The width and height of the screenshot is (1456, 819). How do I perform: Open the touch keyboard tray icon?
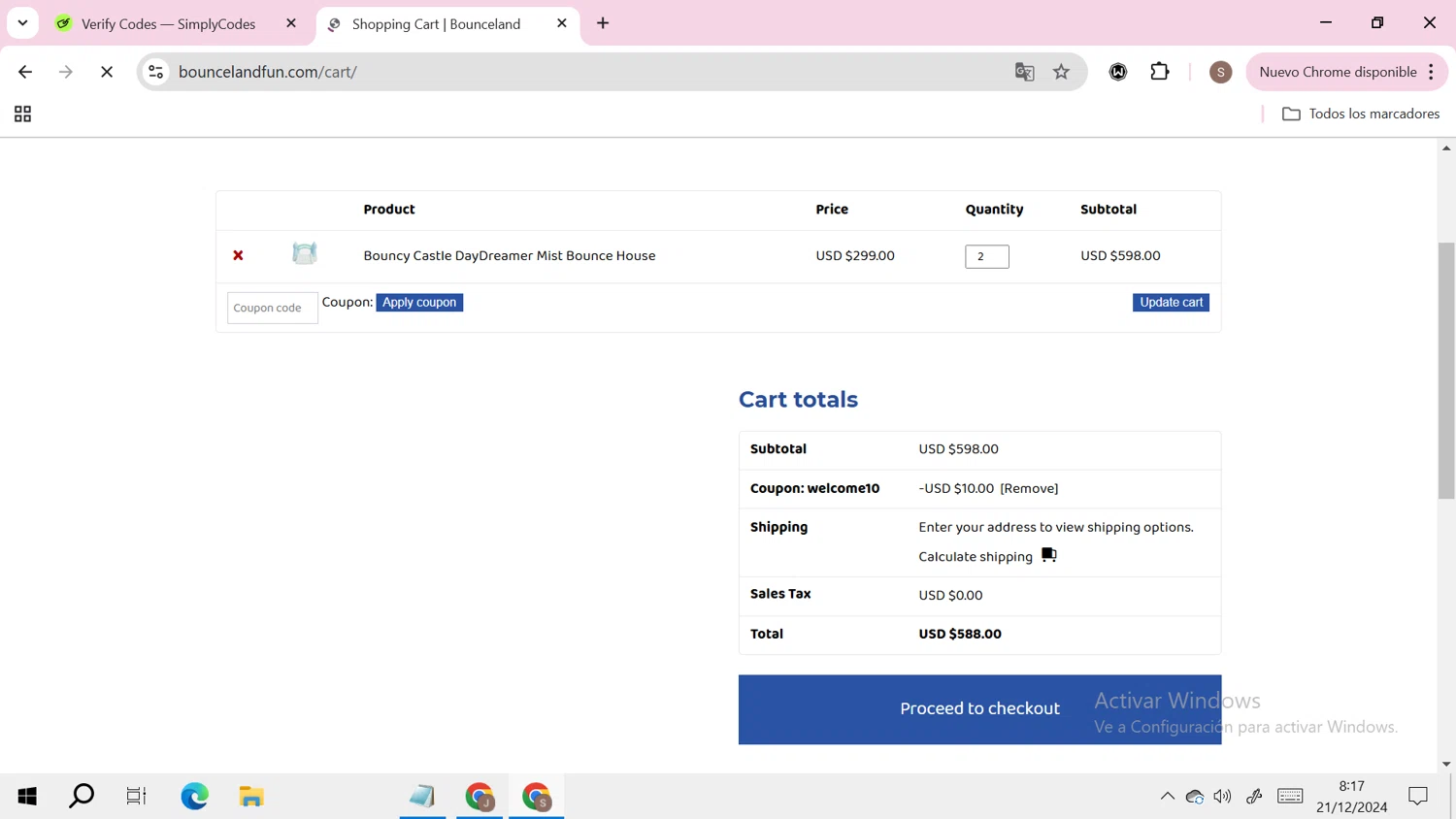[x=1290, y=797]
